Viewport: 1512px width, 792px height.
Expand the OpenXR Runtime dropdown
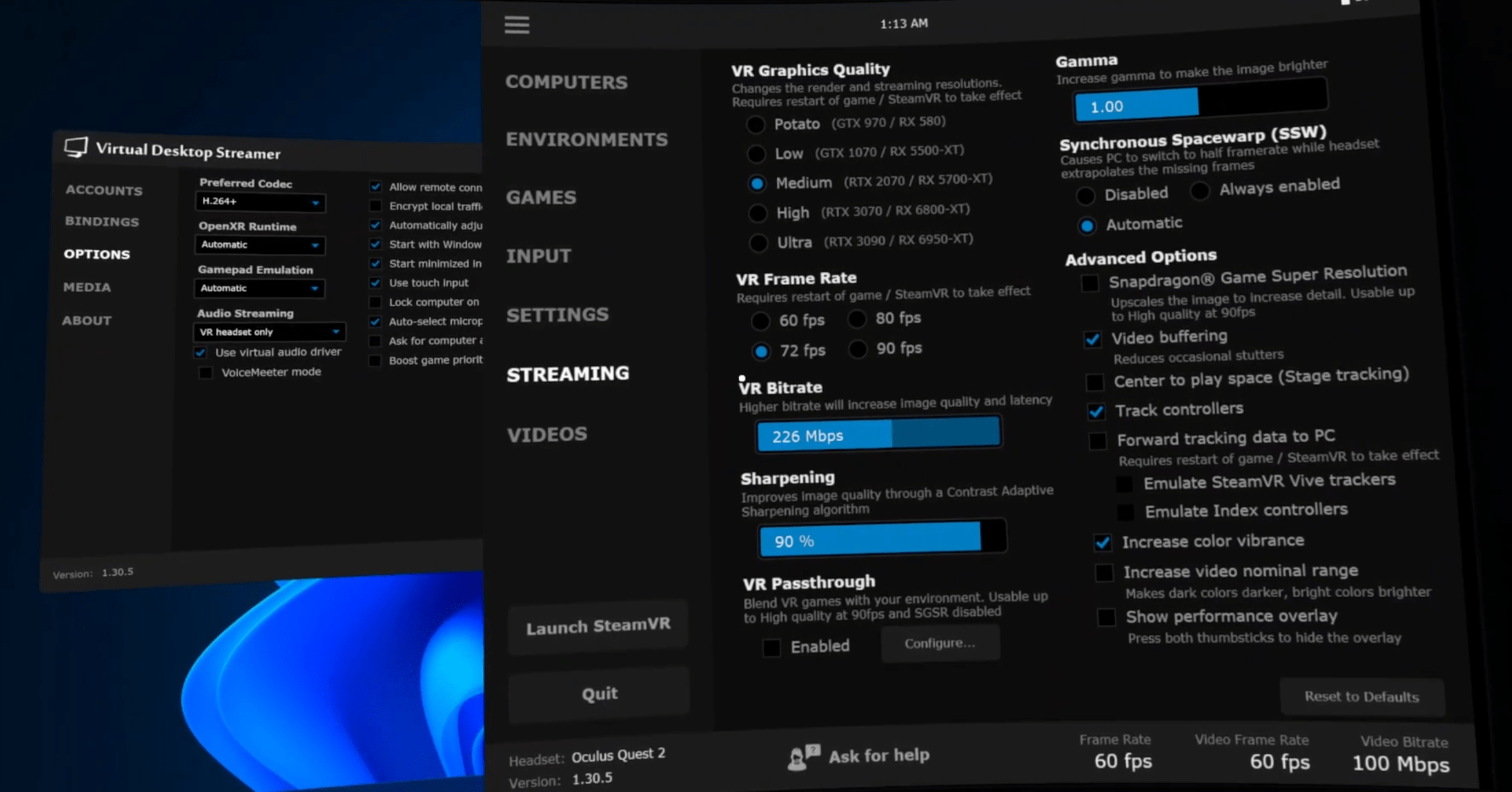pyautogui.click(x=260, y=245)
